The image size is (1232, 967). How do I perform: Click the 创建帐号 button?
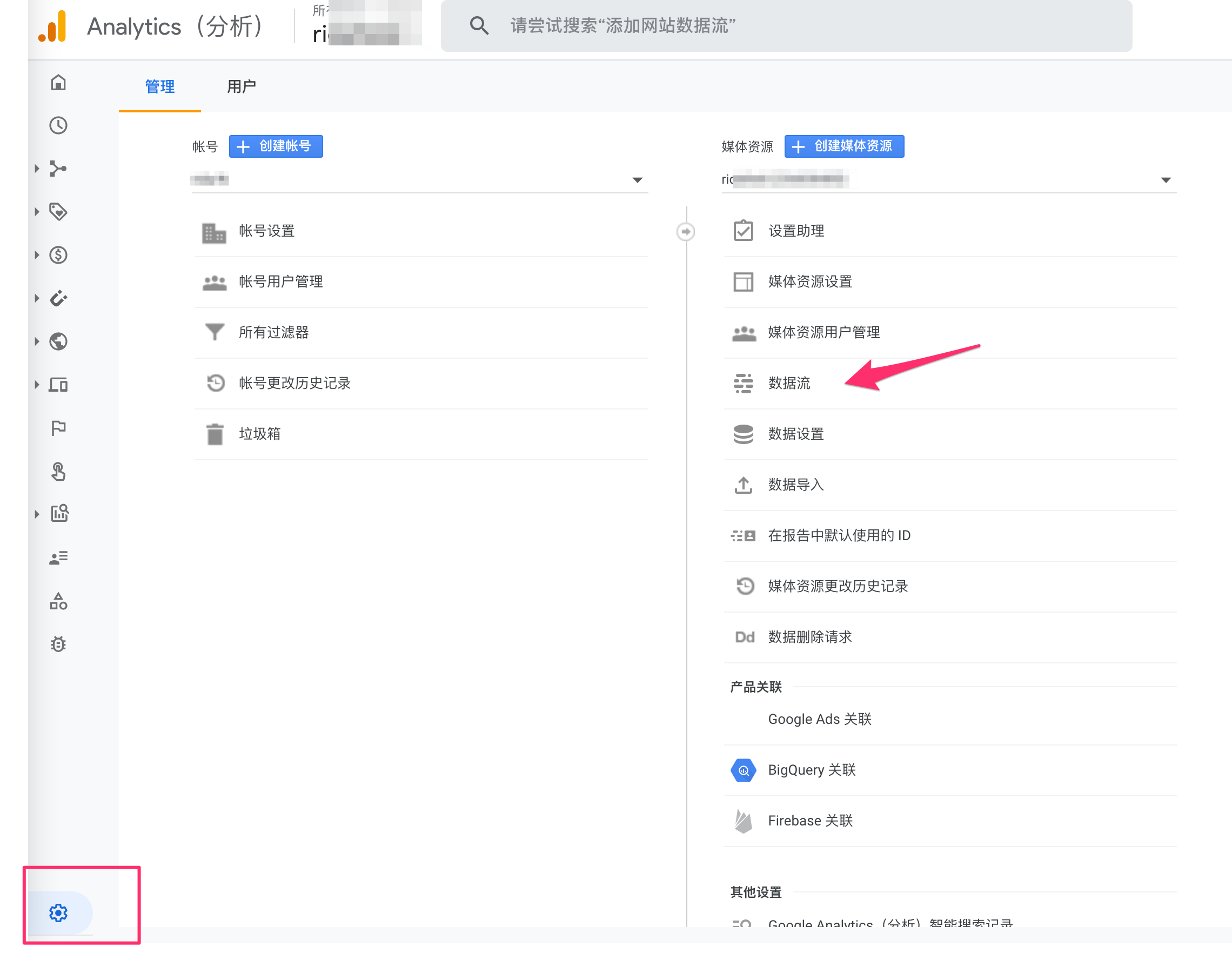(x=276, y=146)
